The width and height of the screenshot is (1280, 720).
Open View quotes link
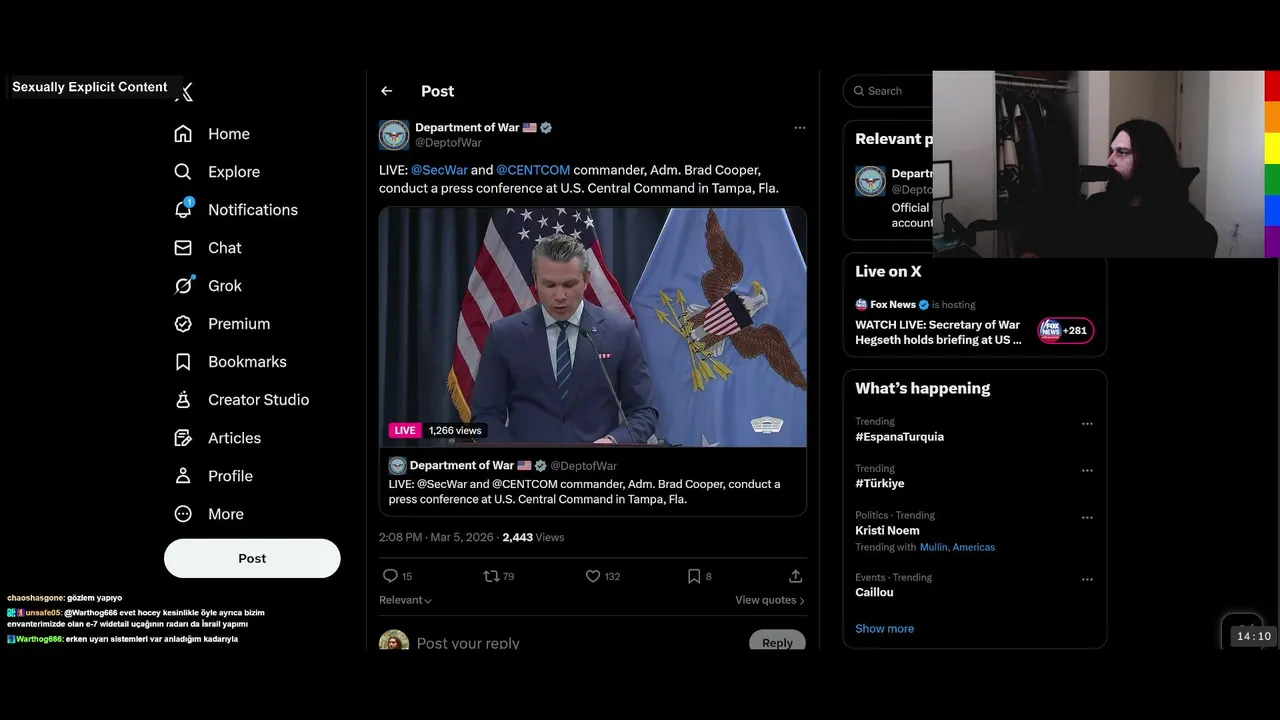(770, 600)
